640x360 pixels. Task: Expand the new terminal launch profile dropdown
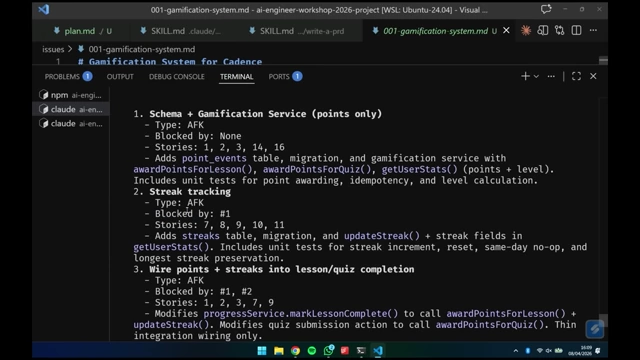[x=536, y=76]
